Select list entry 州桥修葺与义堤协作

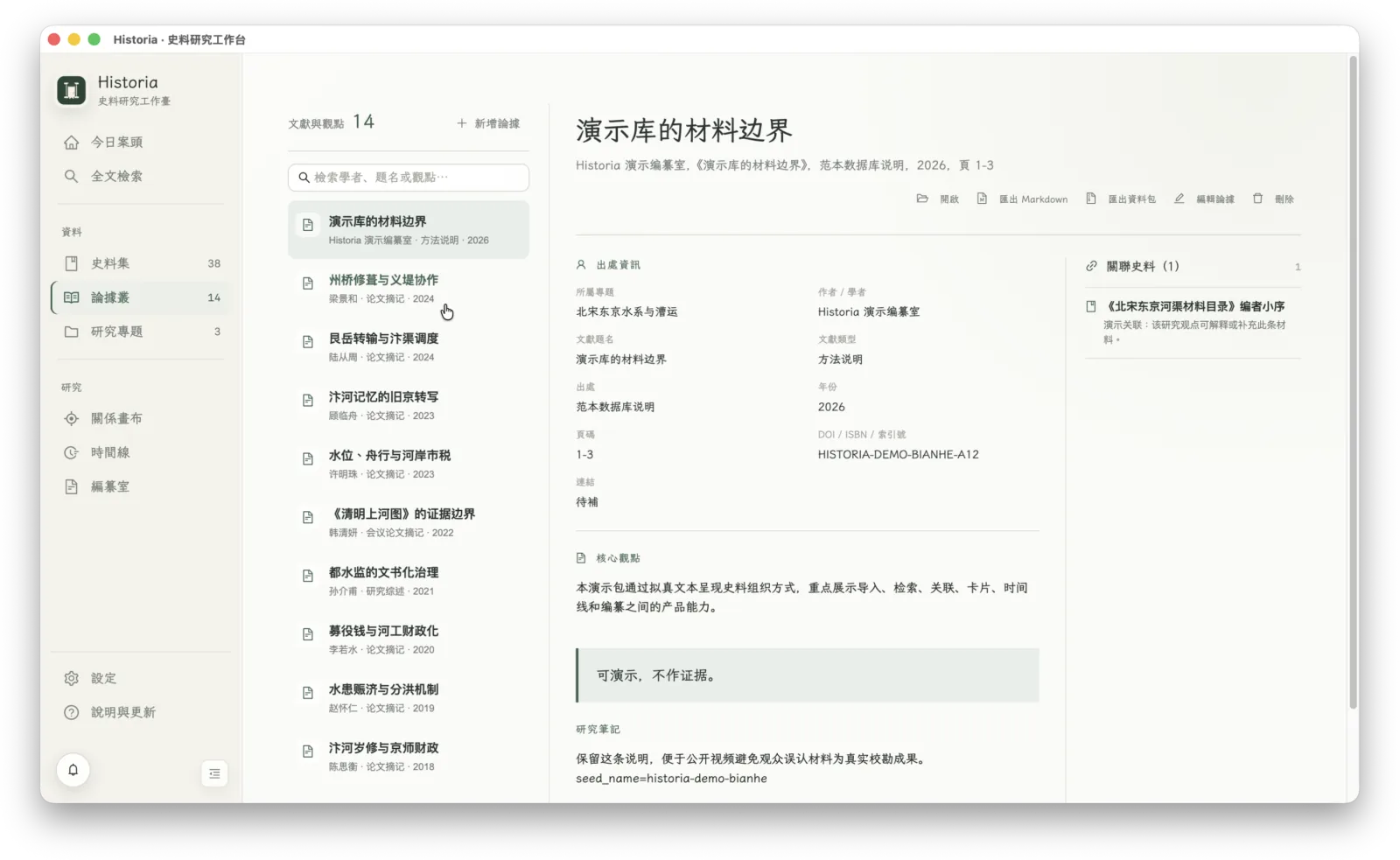coord(409,288)
